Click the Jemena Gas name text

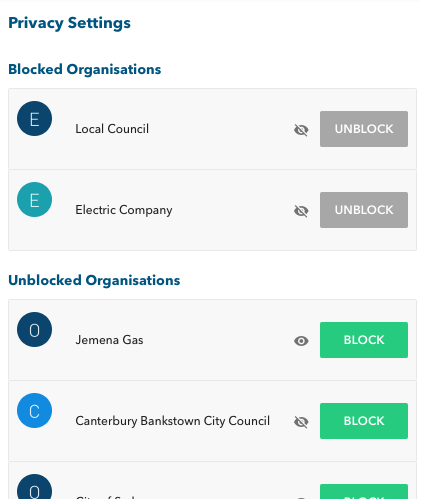(x=109, y=340)
